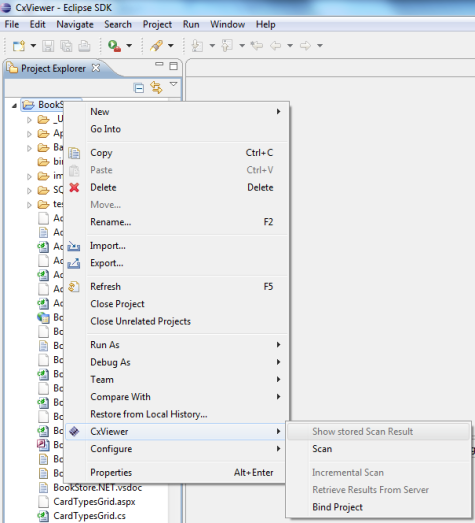Choose Restore from Local History...

(x=177, y=414)
